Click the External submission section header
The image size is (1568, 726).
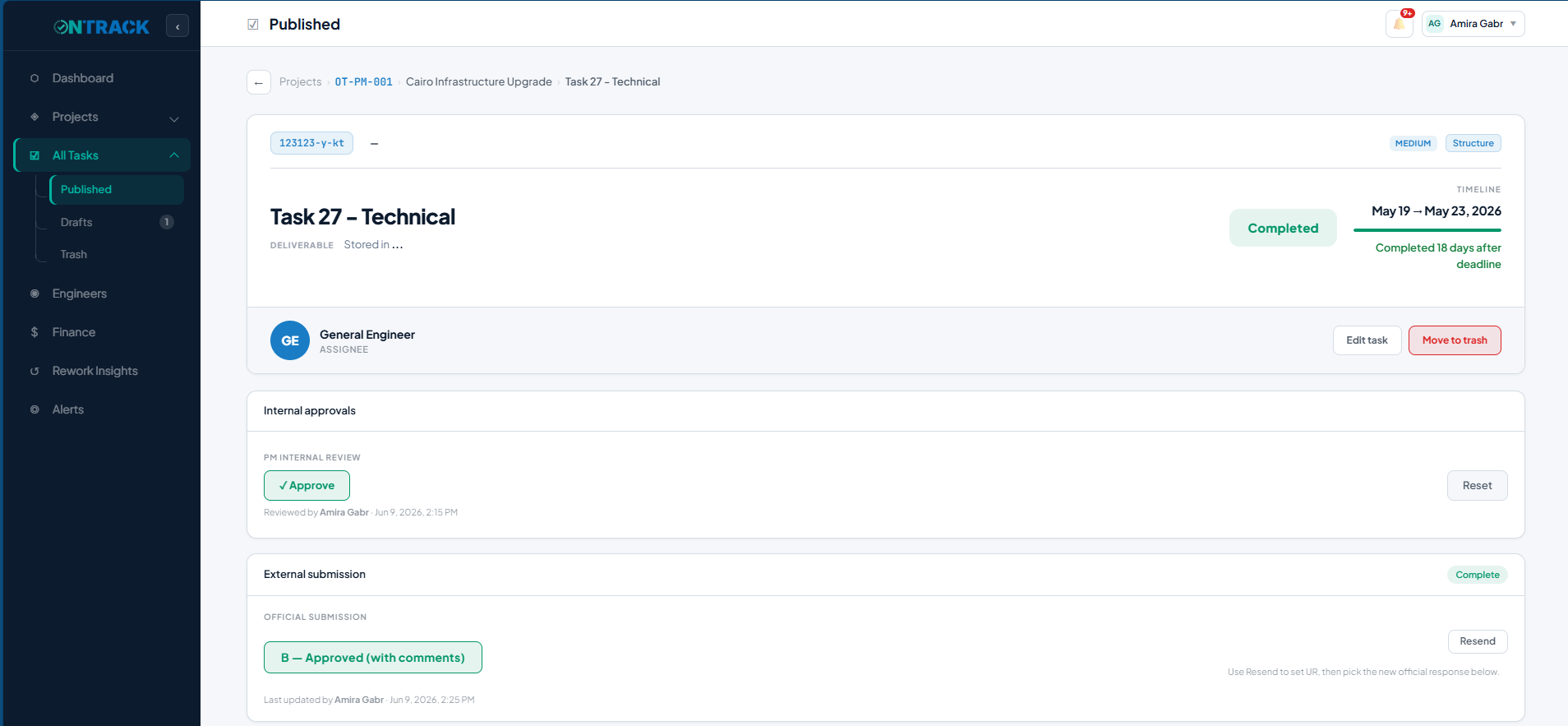(x=315, y=575)
